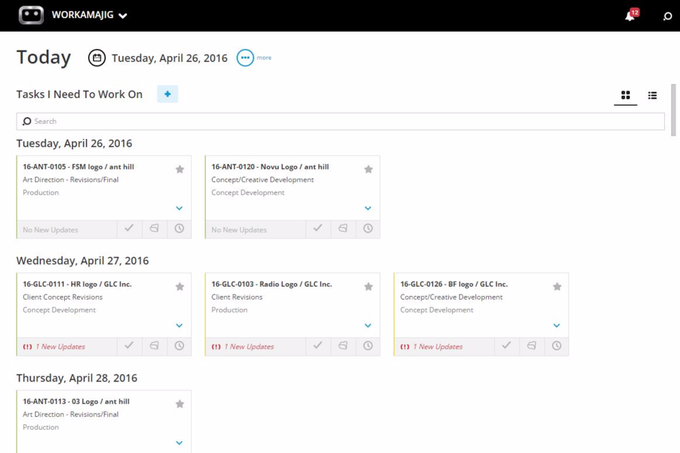Log time with clock on FSM logo card
680x453 pixels.
coord(179,228)
